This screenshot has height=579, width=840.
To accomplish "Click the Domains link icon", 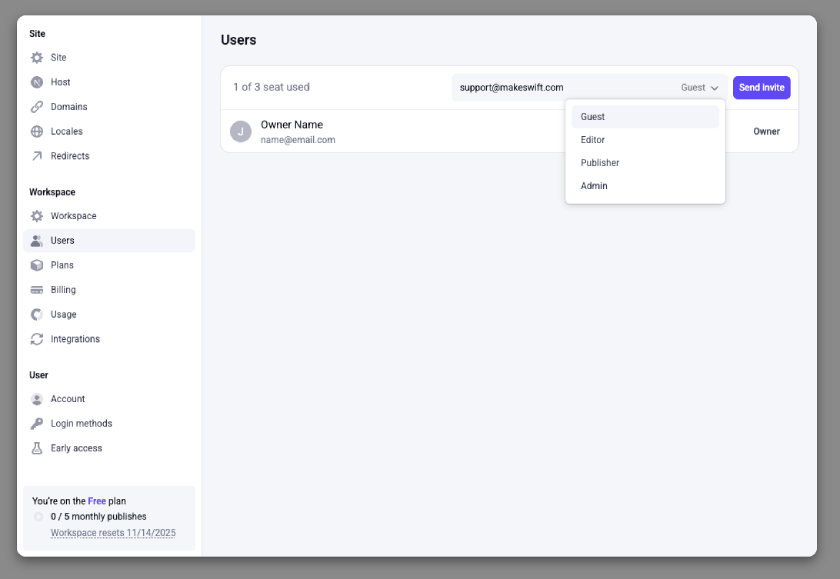I will pyautogui.click(x=38, y=106).
